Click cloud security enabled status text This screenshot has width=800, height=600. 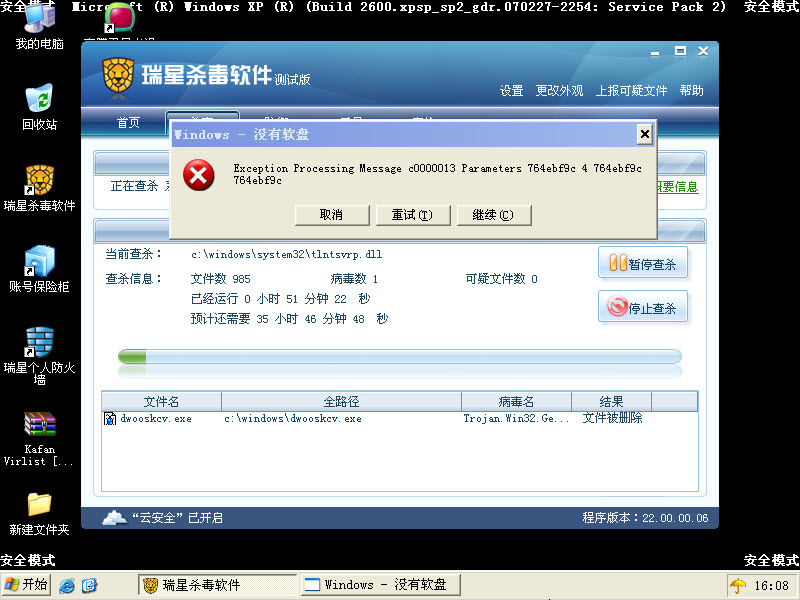point(178,518)
